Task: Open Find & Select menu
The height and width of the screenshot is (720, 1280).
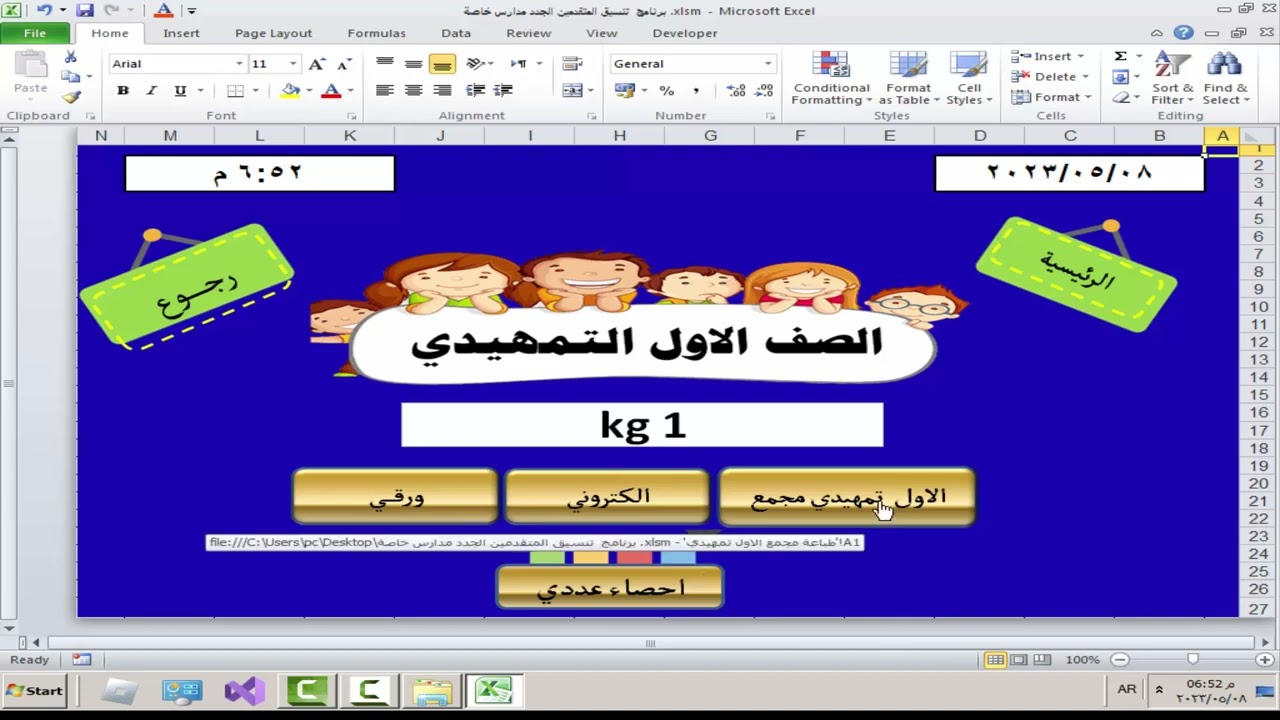Action: pyautogui.click(x=1224, y=78)
